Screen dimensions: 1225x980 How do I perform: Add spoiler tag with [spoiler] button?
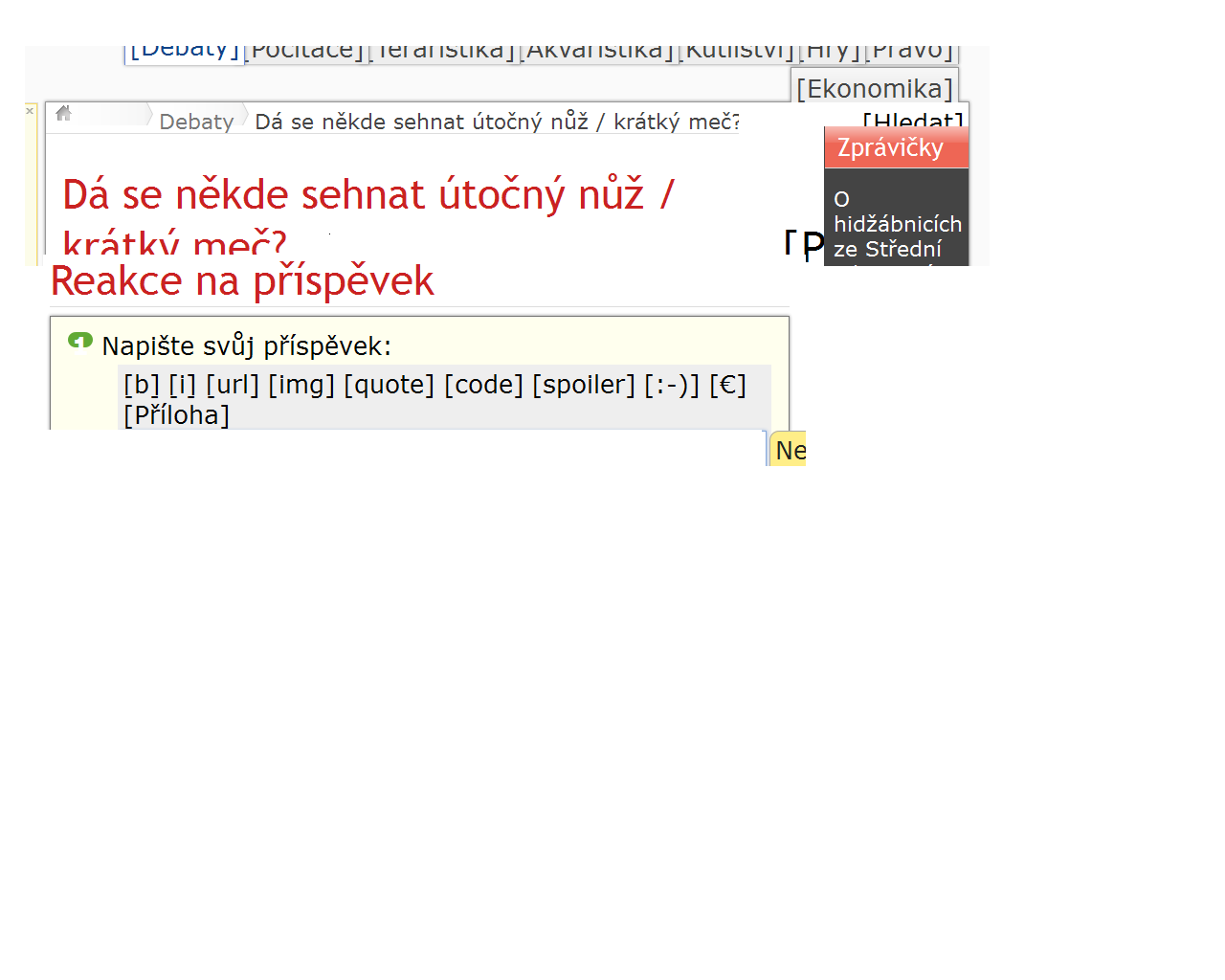tap(584, 385)
